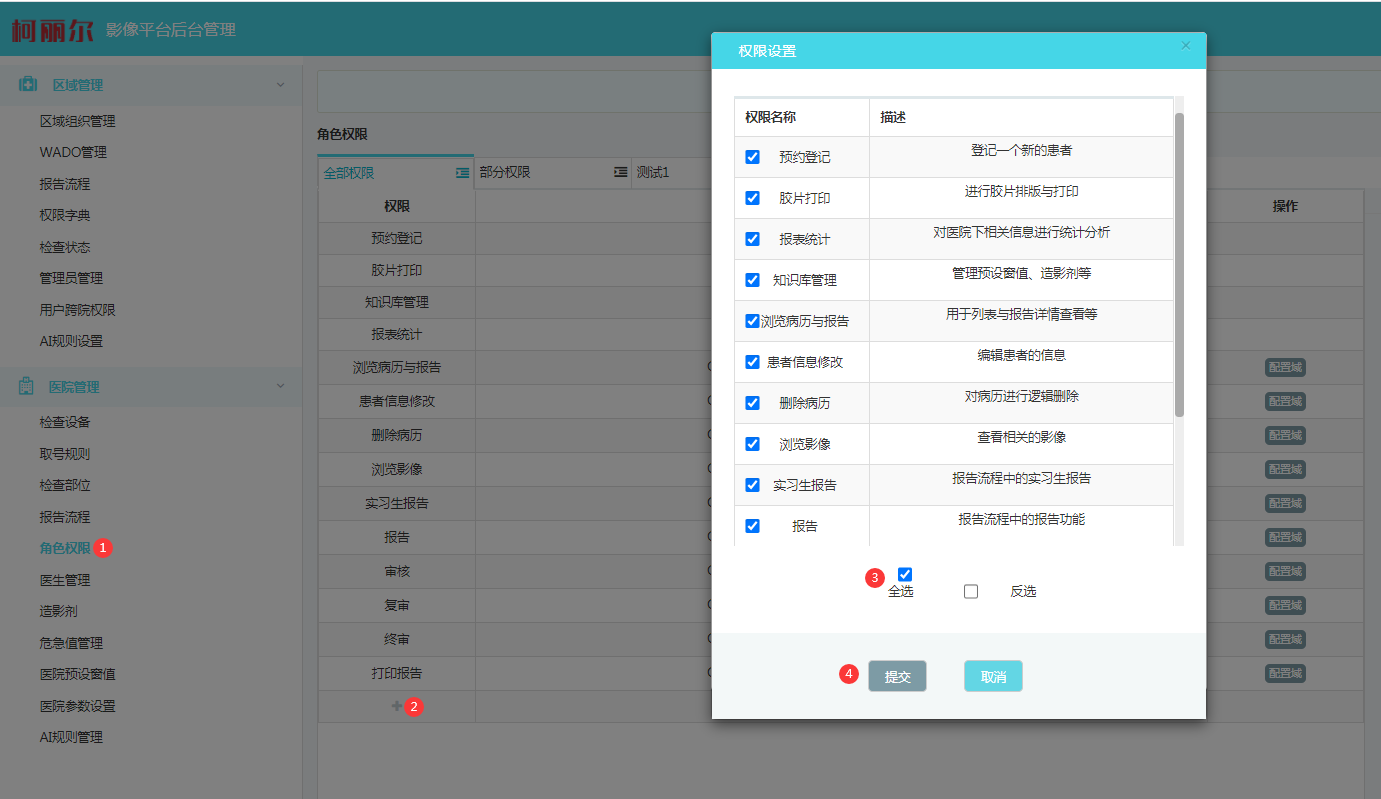Toggle the 全选 checkbox
This screenshot has height=799, width=1381.
click(905, 574)
